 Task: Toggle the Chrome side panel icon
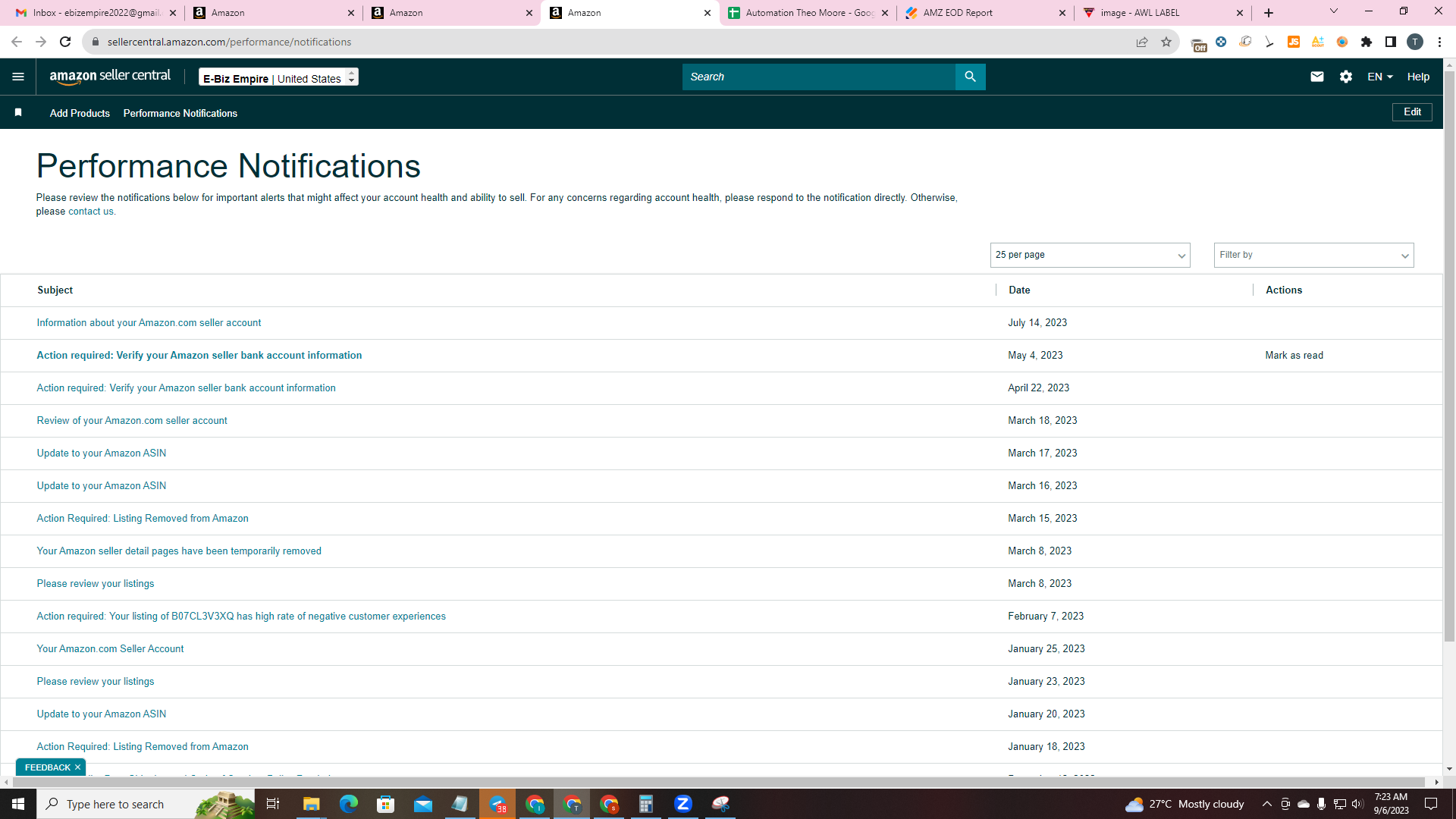click(1391, 42)
